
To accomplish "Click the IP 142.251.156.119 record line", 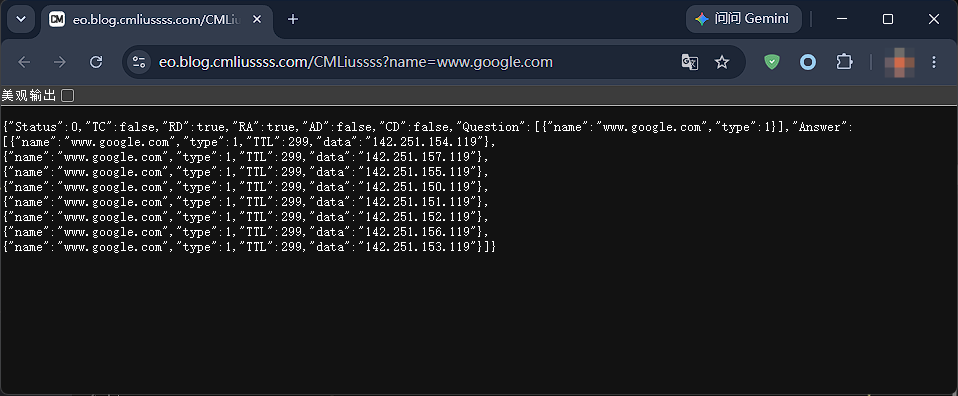I will pyautogui.click(x=246, y=232).
